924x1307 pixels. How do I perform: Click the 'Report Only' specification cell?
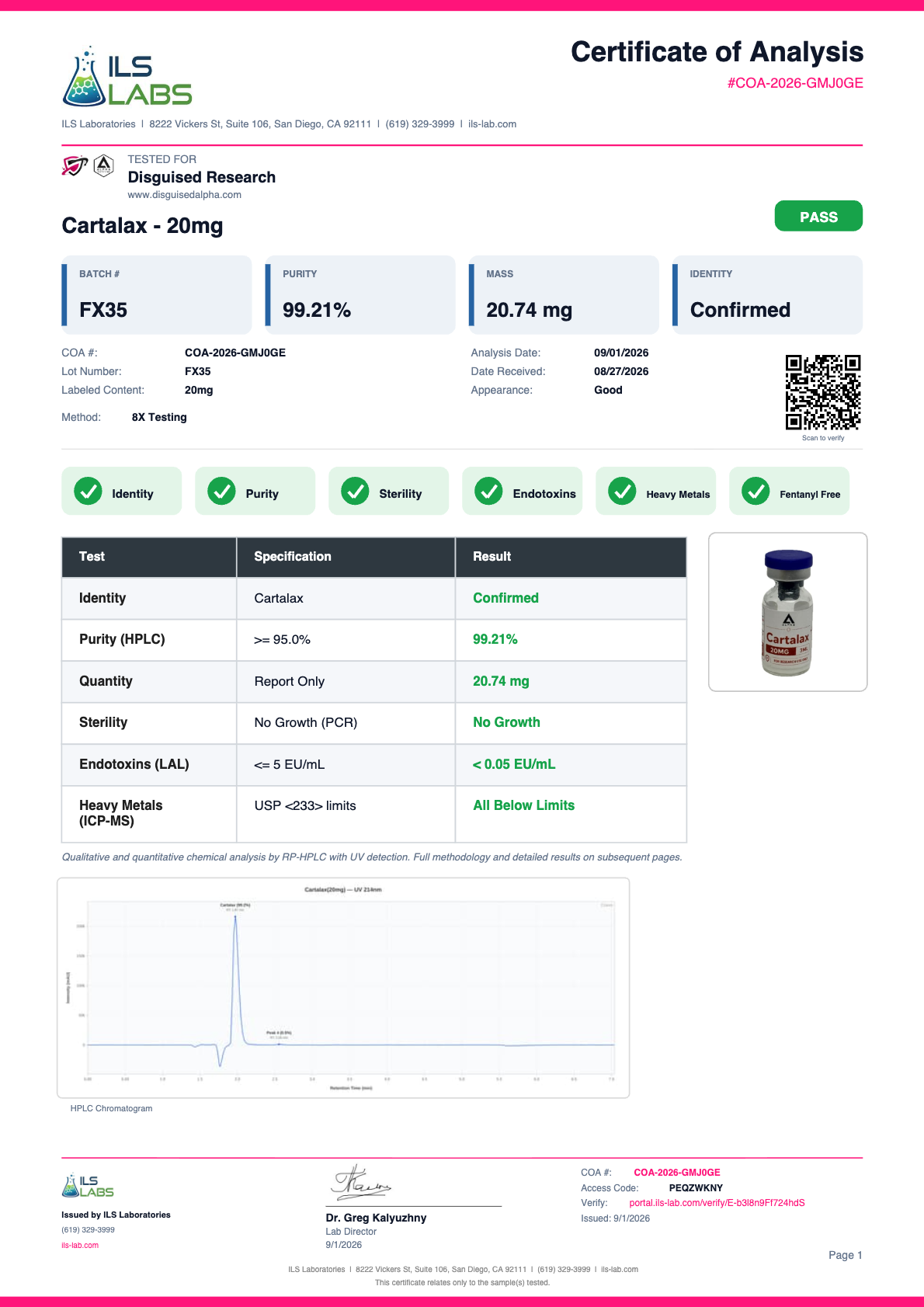pyautogui.click(x=346, y=681)
